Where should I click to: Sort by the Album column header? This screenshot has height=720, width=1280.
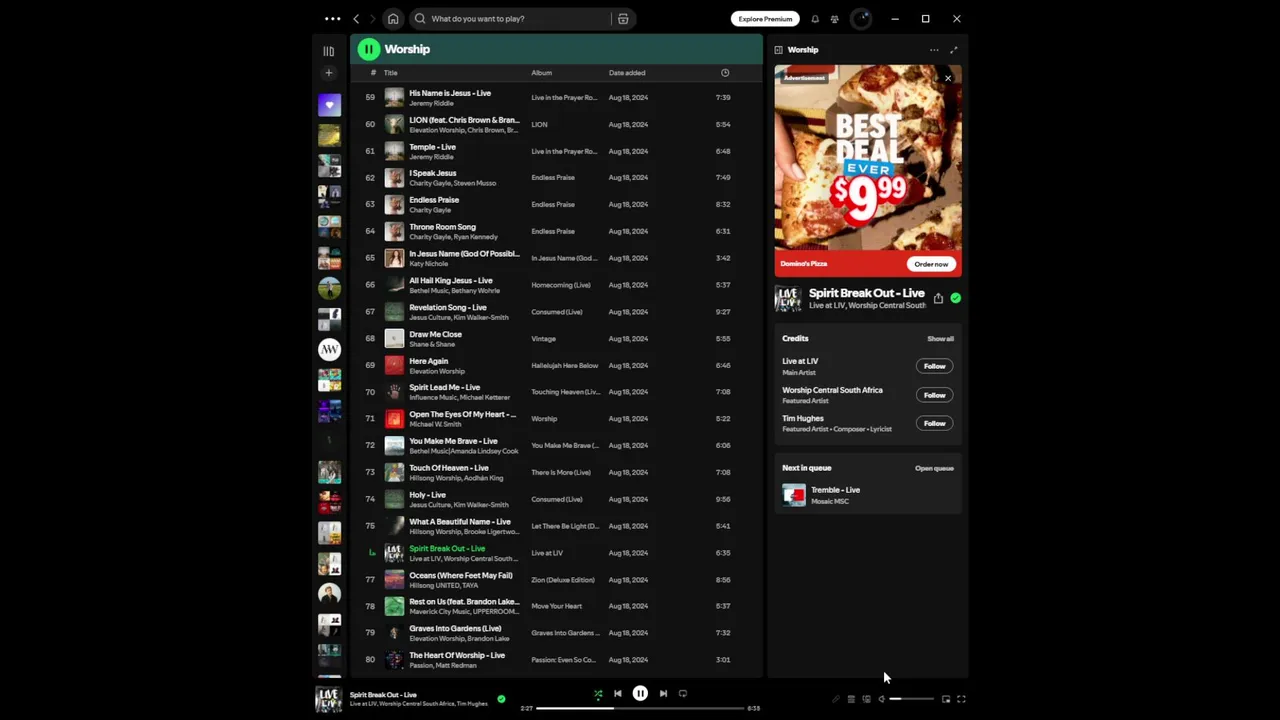point(541,73)
